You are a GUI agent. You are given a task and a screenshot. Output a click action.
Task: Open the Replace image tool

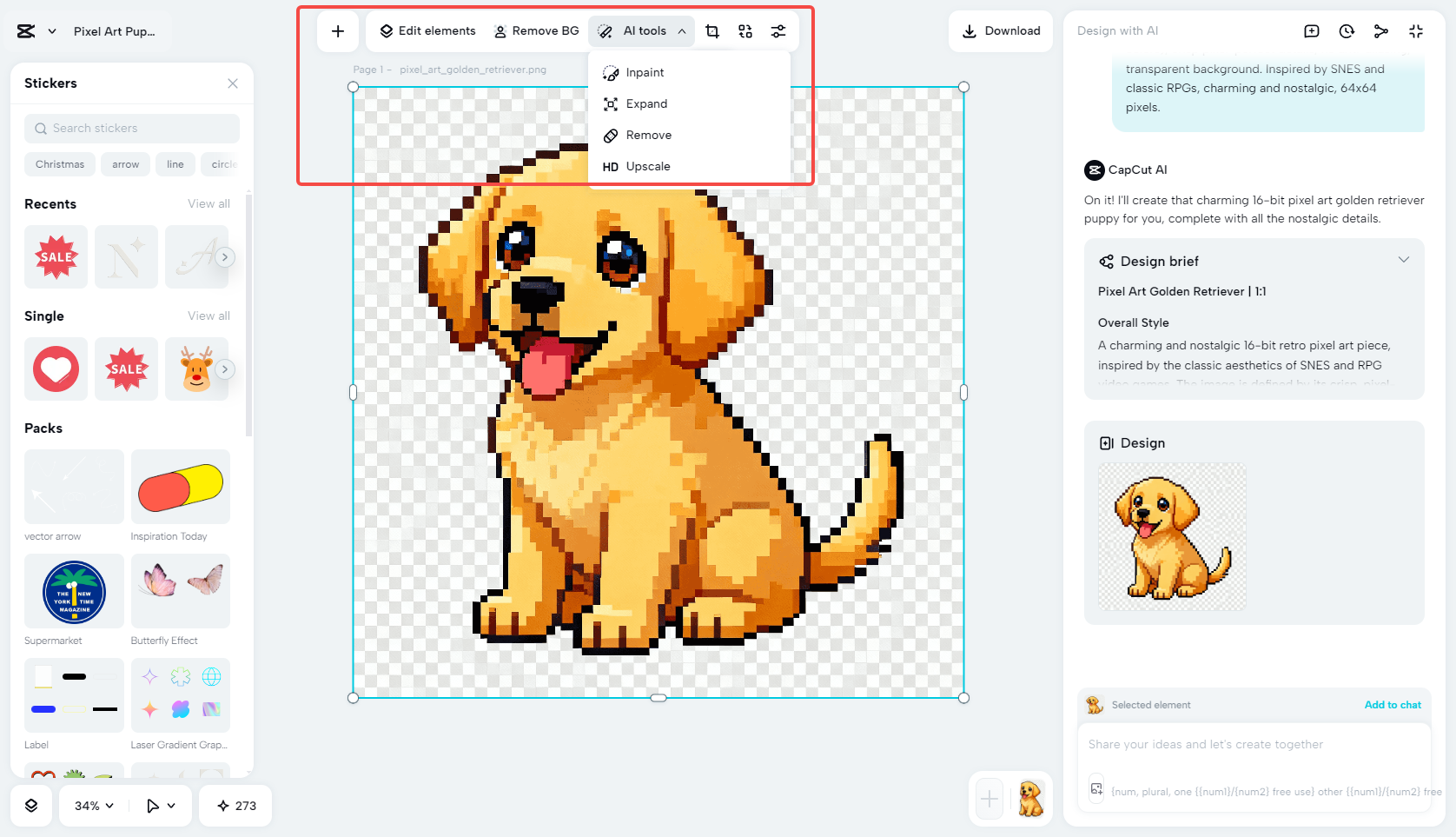[x=745, y=30]
